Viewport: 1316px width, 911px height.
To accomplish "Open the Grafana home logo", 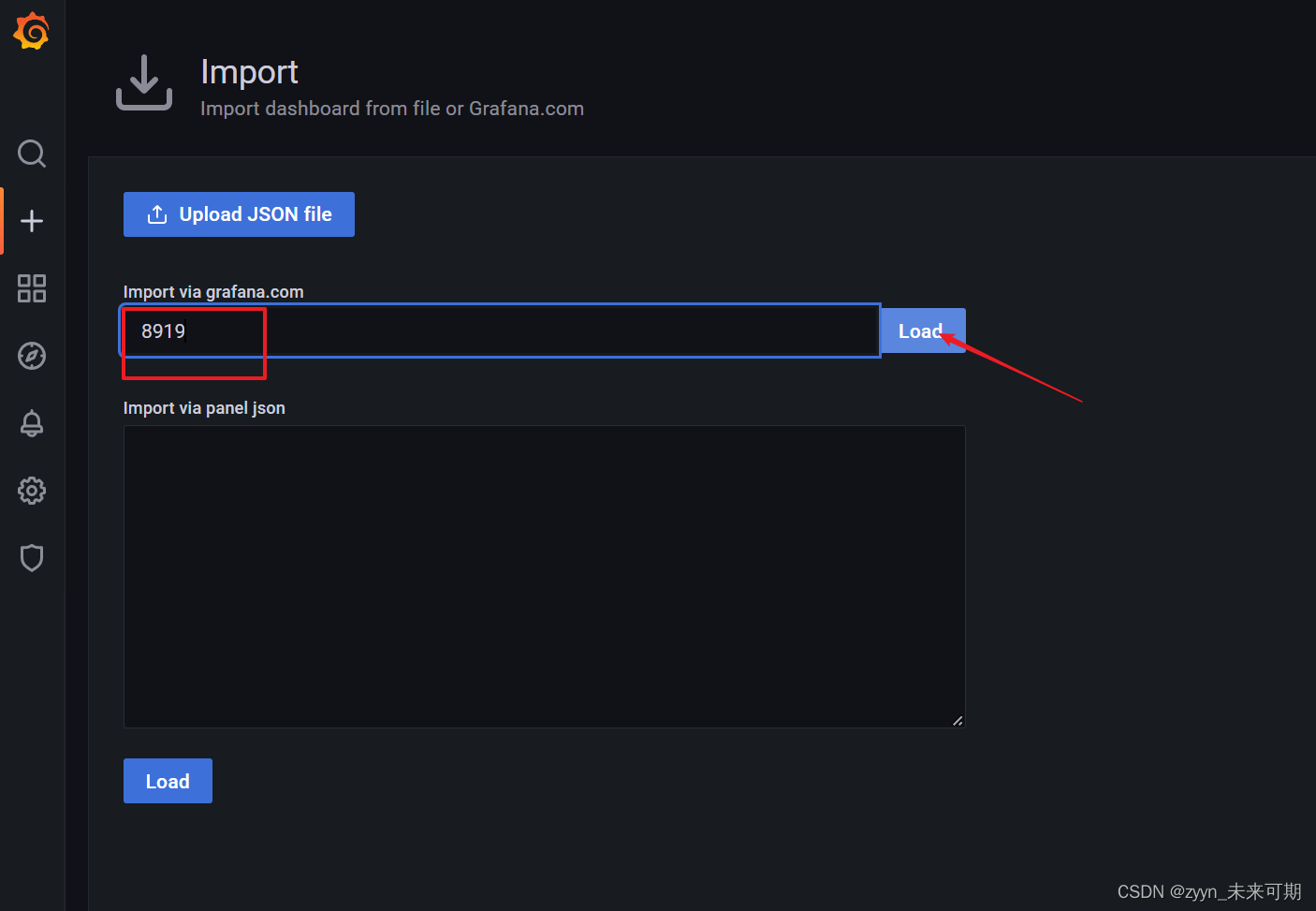I will click(31, 31).
